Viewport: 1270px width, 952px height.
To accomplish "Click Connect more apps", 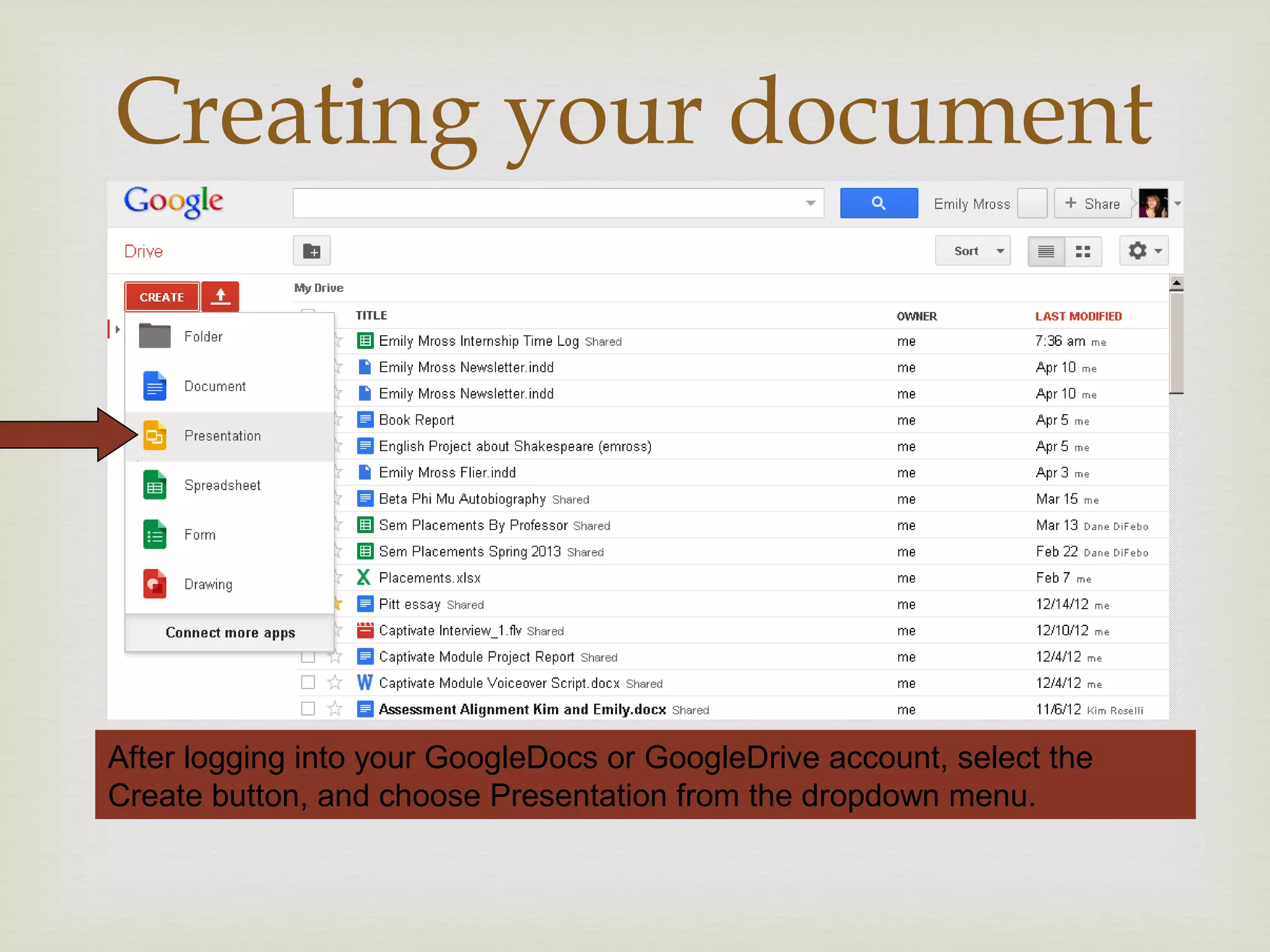I will (x=230, y=633).
